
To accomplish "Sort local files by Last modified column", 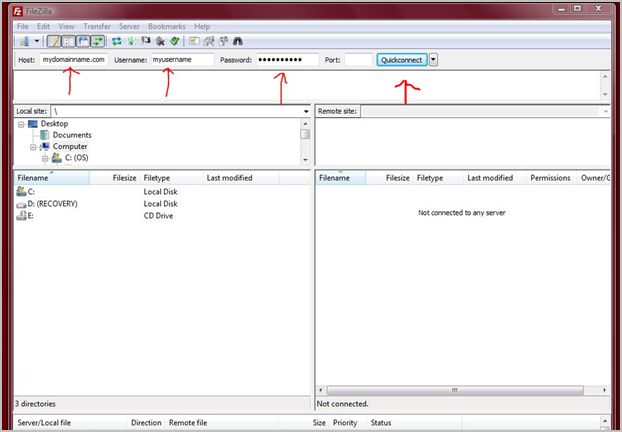I will coord(229,178).
